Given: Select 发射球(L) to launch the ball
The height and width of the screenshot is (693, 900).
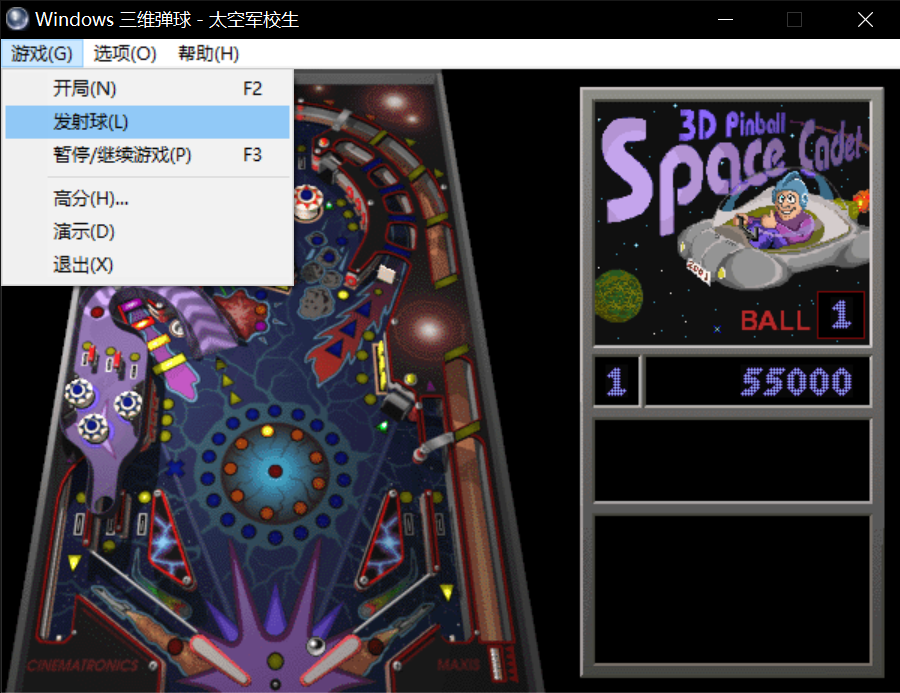Looking at the screenshot, I should (x=148, y=122).
